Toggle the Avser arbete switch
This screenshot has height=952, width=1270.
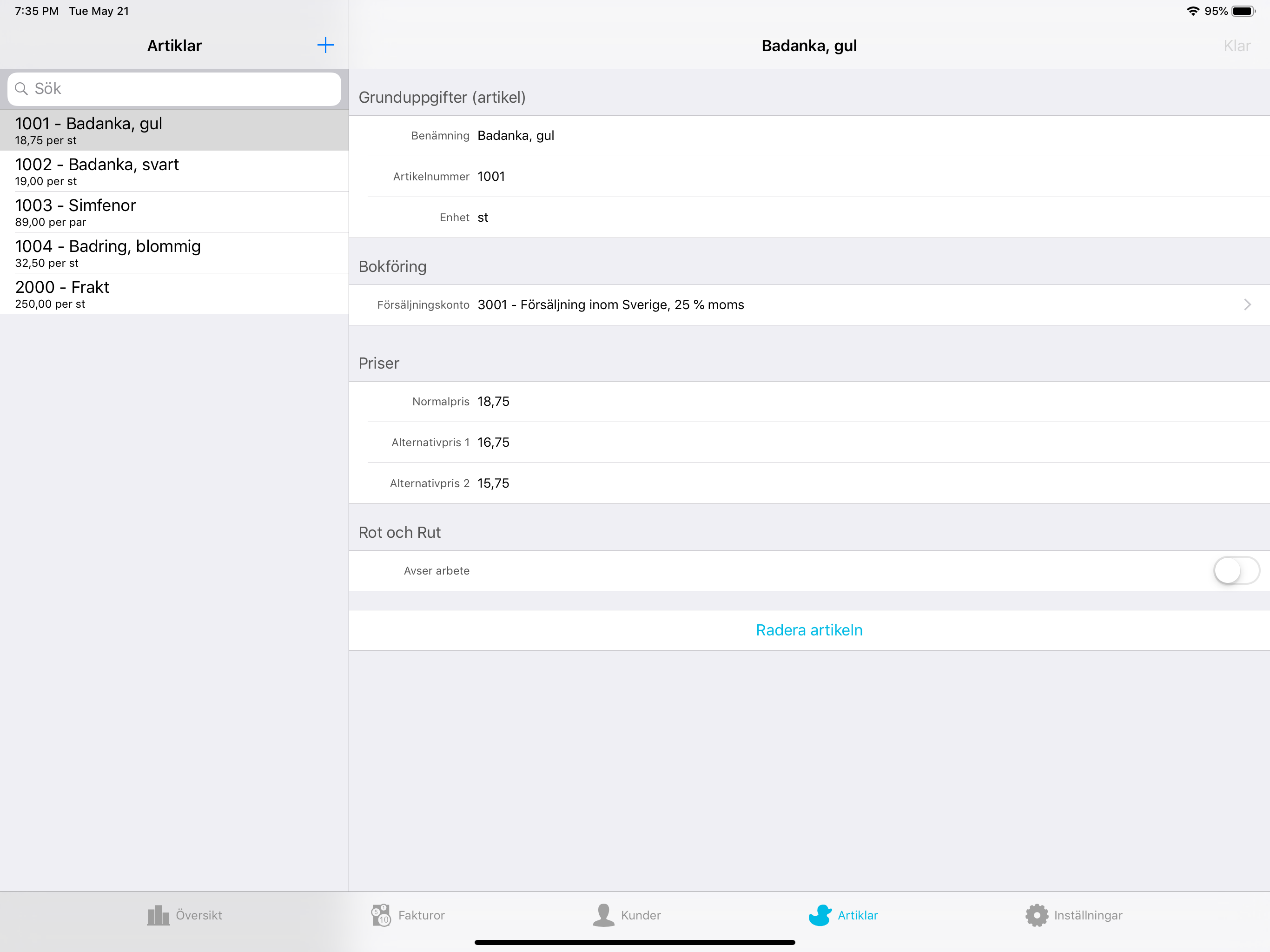tap(1236, 571)
